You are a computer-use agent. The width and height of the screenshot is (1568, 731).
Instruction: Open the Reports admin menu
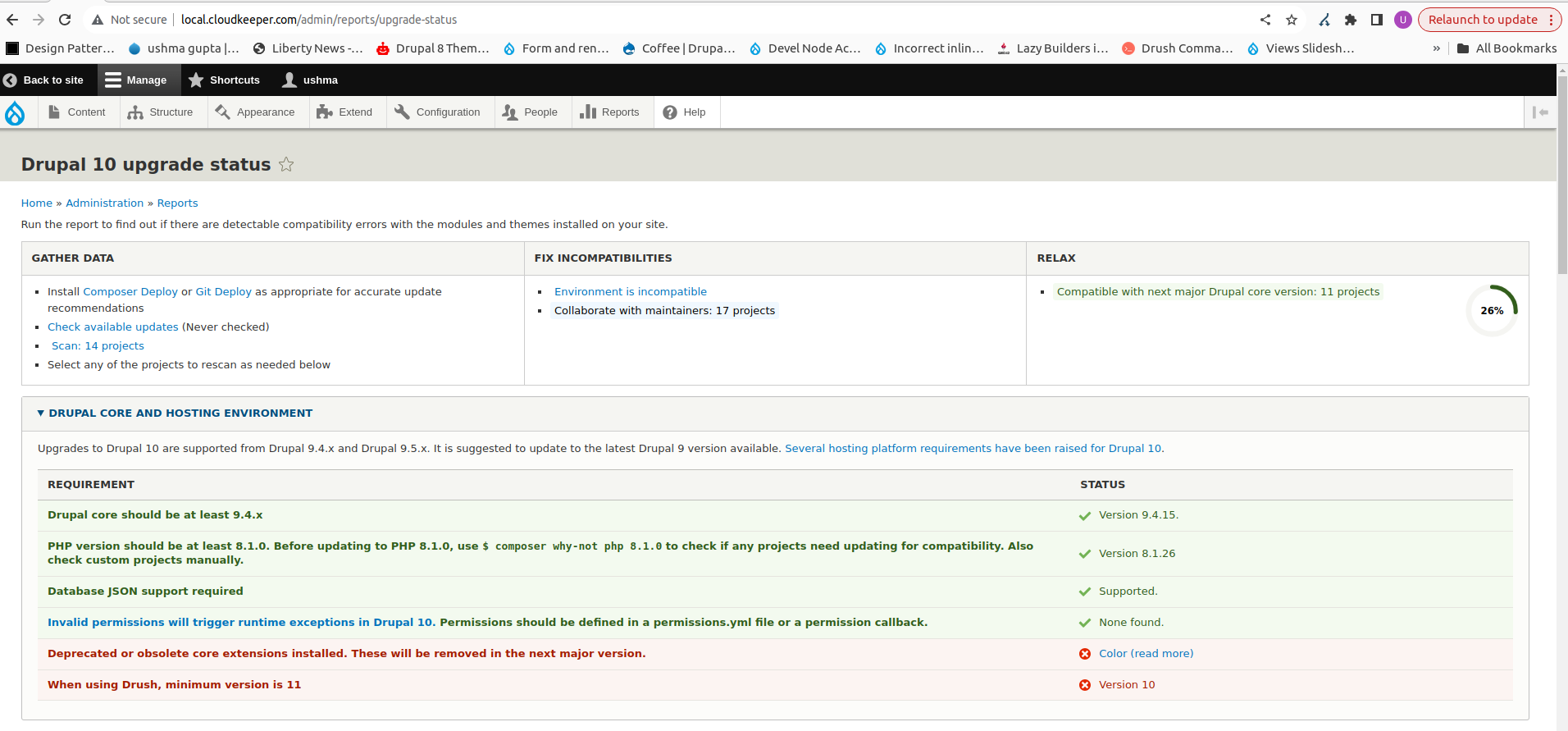pyautogui.click(x=609, y=112)
